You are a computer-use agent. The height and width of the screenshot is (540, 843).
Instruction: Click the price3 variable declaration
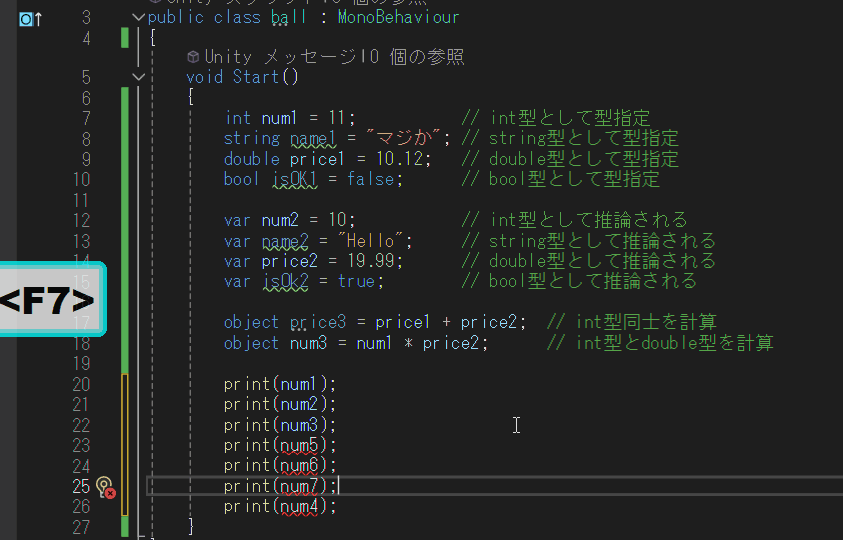[318, 322]
